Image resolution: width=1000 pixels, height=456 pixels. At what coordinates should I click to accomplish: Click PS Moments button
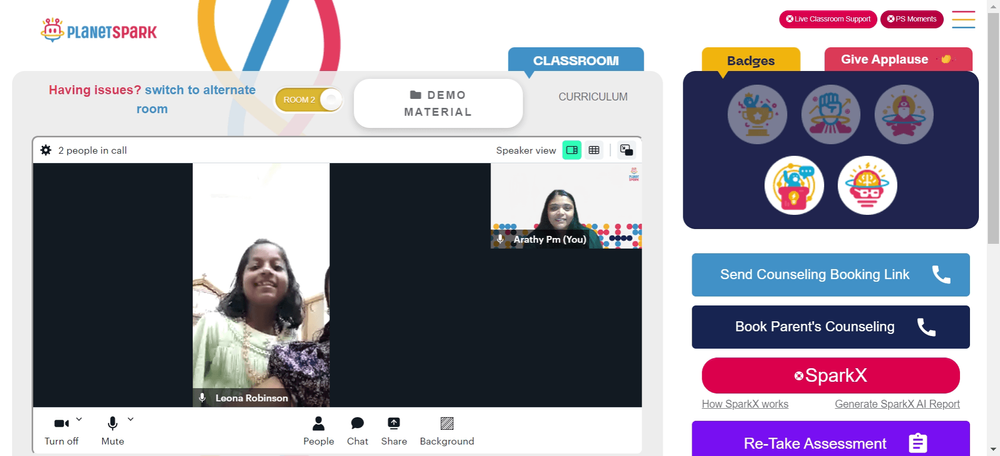point(912,19)
